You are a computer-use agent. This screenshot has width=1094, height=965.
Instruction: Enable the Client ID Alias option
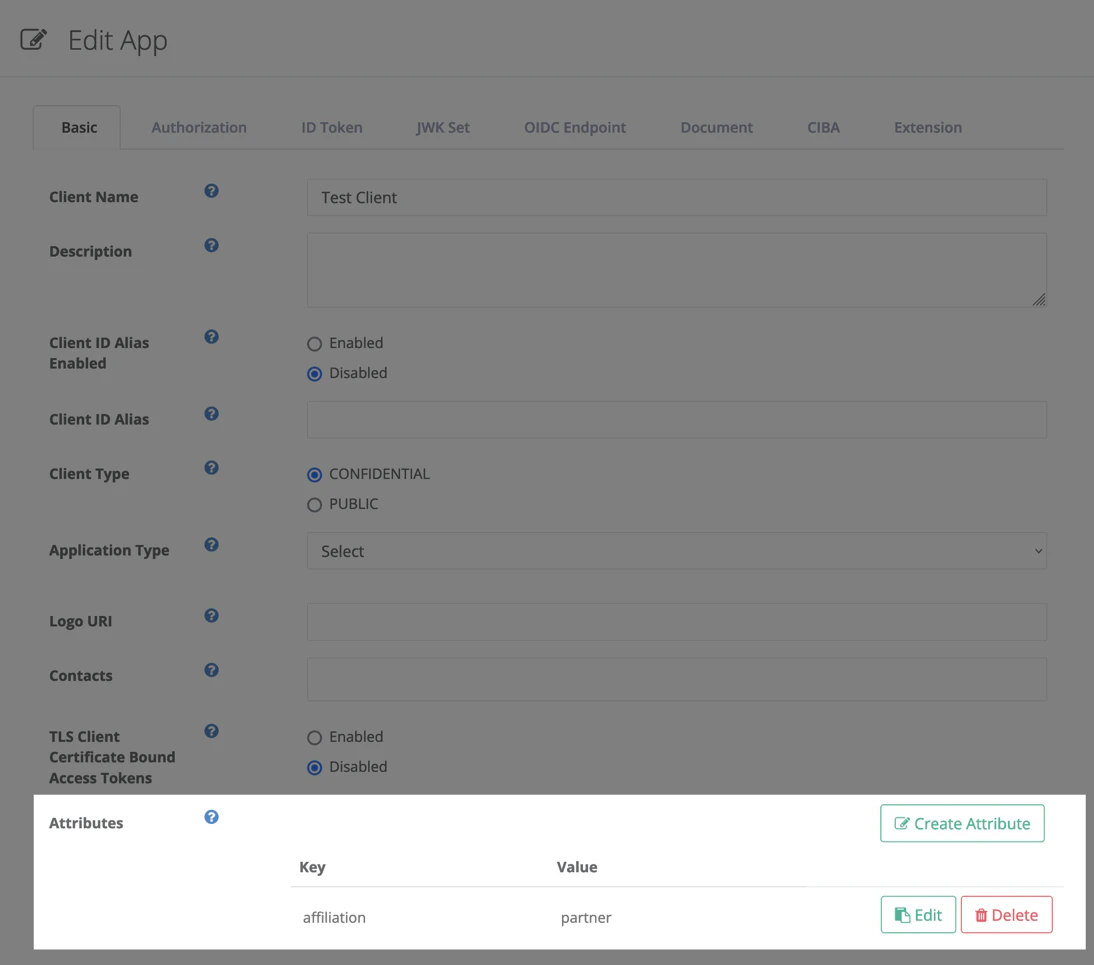tap(314, 343)
